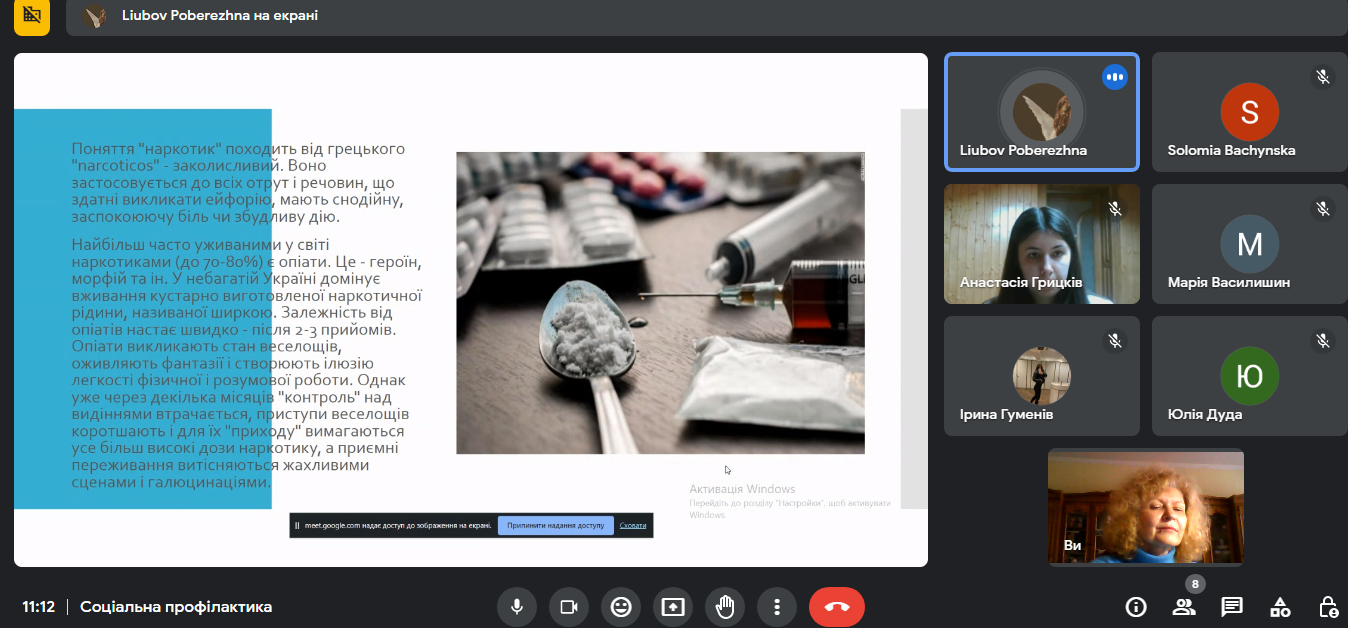Click the Анастасія Грицків video tile
1348x628 pixels.
pyautogui.click(x=1041, y=244)
